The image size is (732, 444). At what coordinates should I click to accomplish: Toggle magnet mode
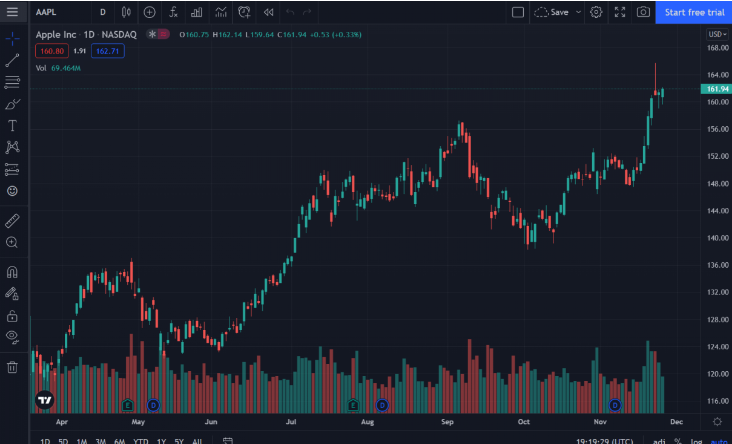(x=13, y=272)
